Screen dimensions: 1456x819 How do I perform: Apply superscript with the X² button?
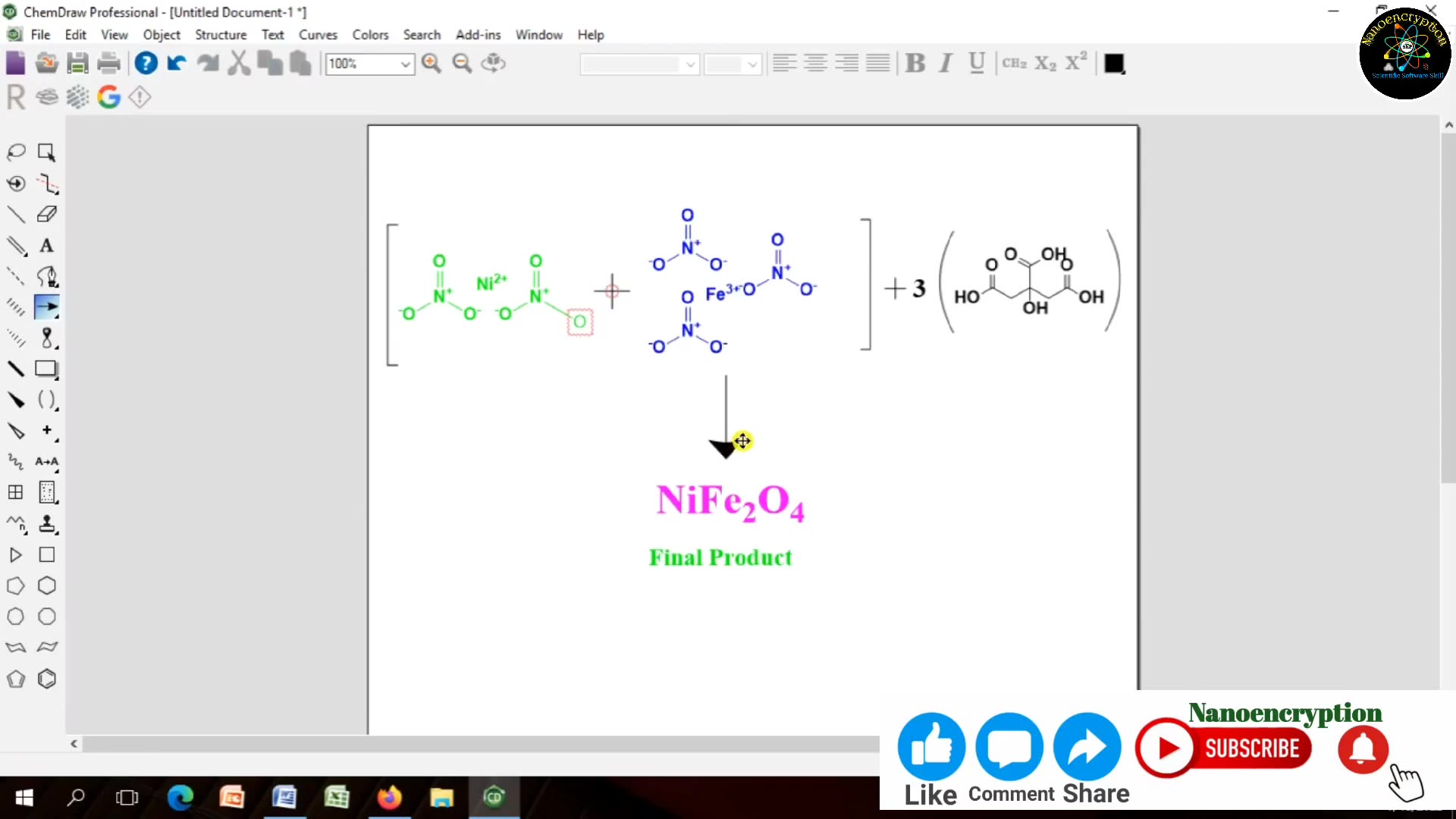[1075, 62]
